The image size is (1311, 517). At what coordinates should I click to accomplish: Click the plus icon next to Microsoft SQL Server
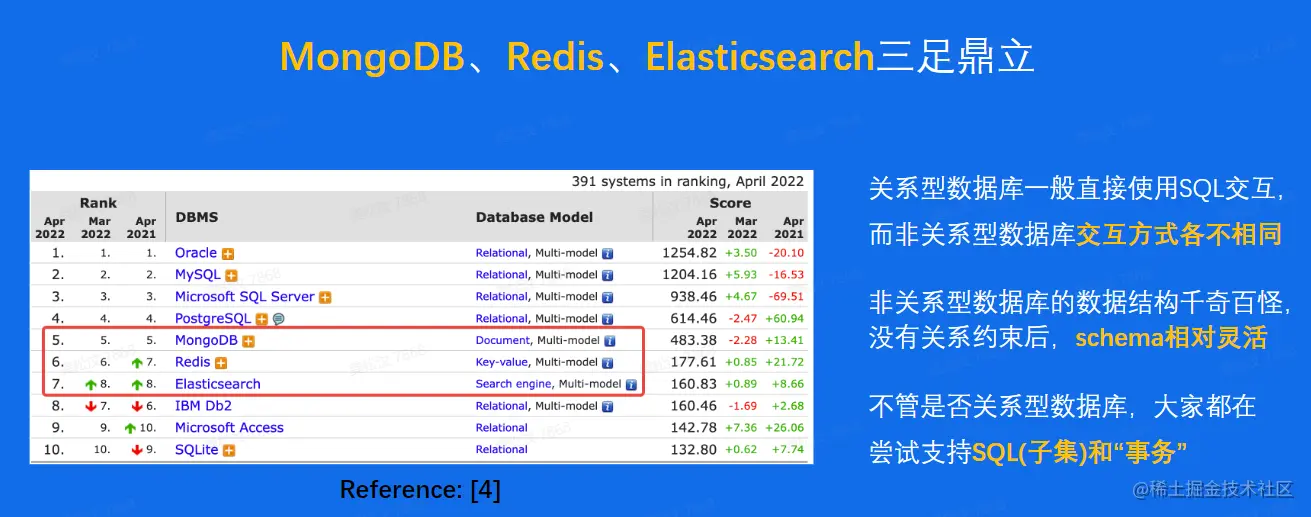click(325, 298)
